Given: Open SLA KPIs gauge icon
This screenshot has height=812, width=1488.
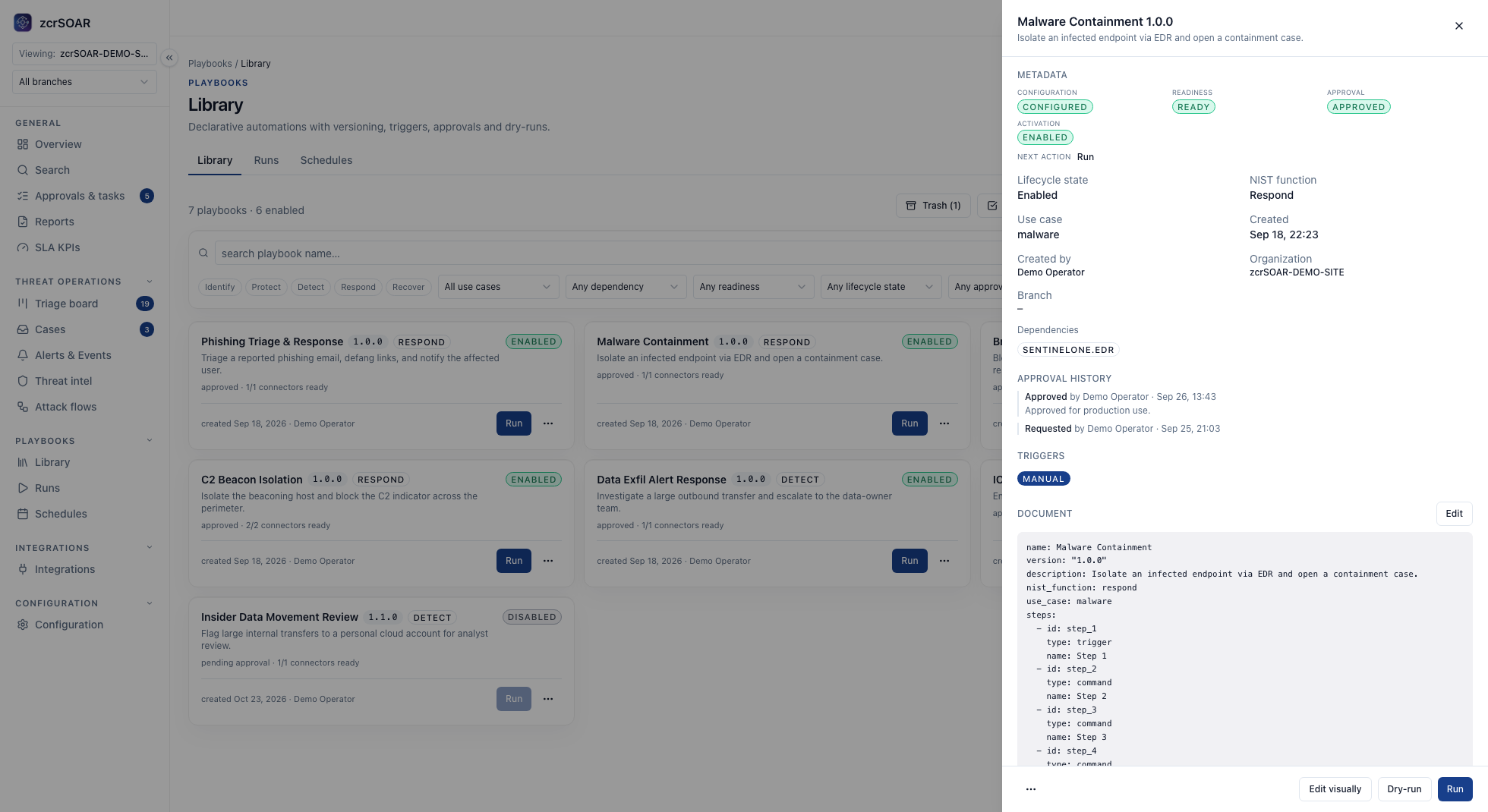Looking at the screenshot, I should (x=23, y=247).
